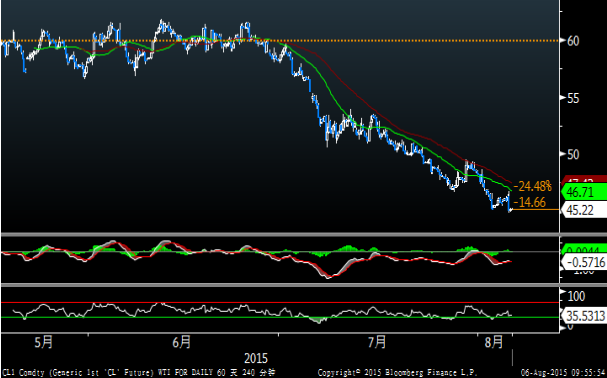This screenshot has height=378, width=607.
Task: Select the 55 price axis label
Action: (x=573, y=98)
